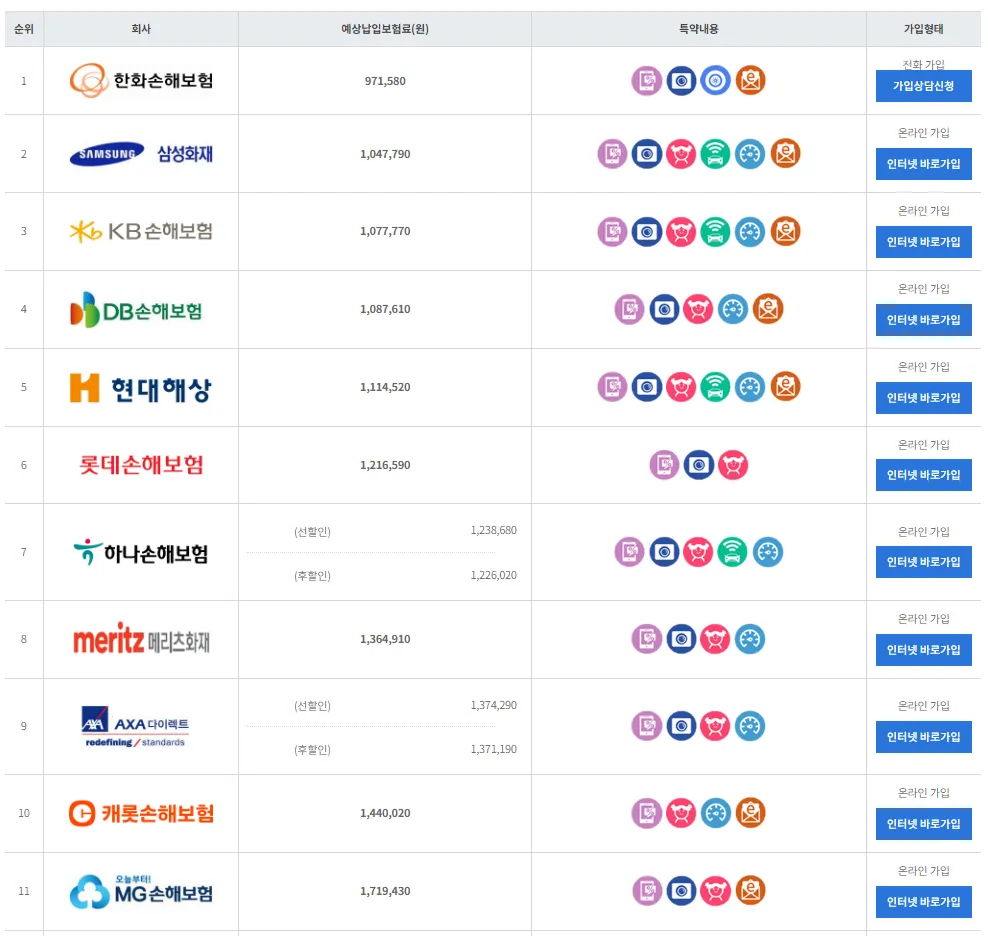This screenshot has height=936, width=988.
Task: Click 인터넷 바로가입 button for DB손해보험
Action: 923,320
